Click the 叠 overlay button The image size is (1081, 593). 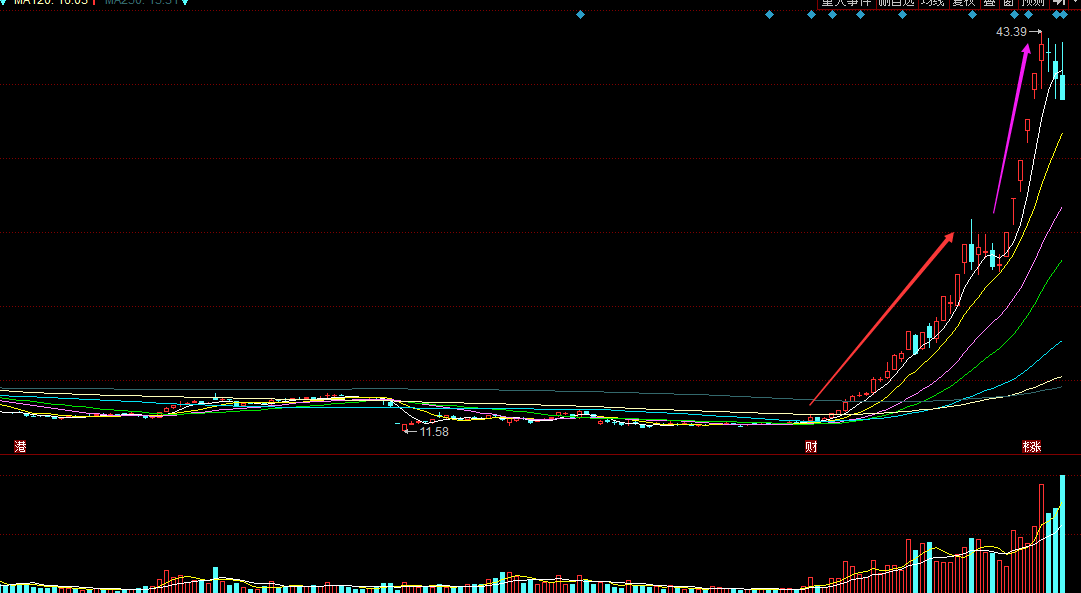(x=989, y=3)
